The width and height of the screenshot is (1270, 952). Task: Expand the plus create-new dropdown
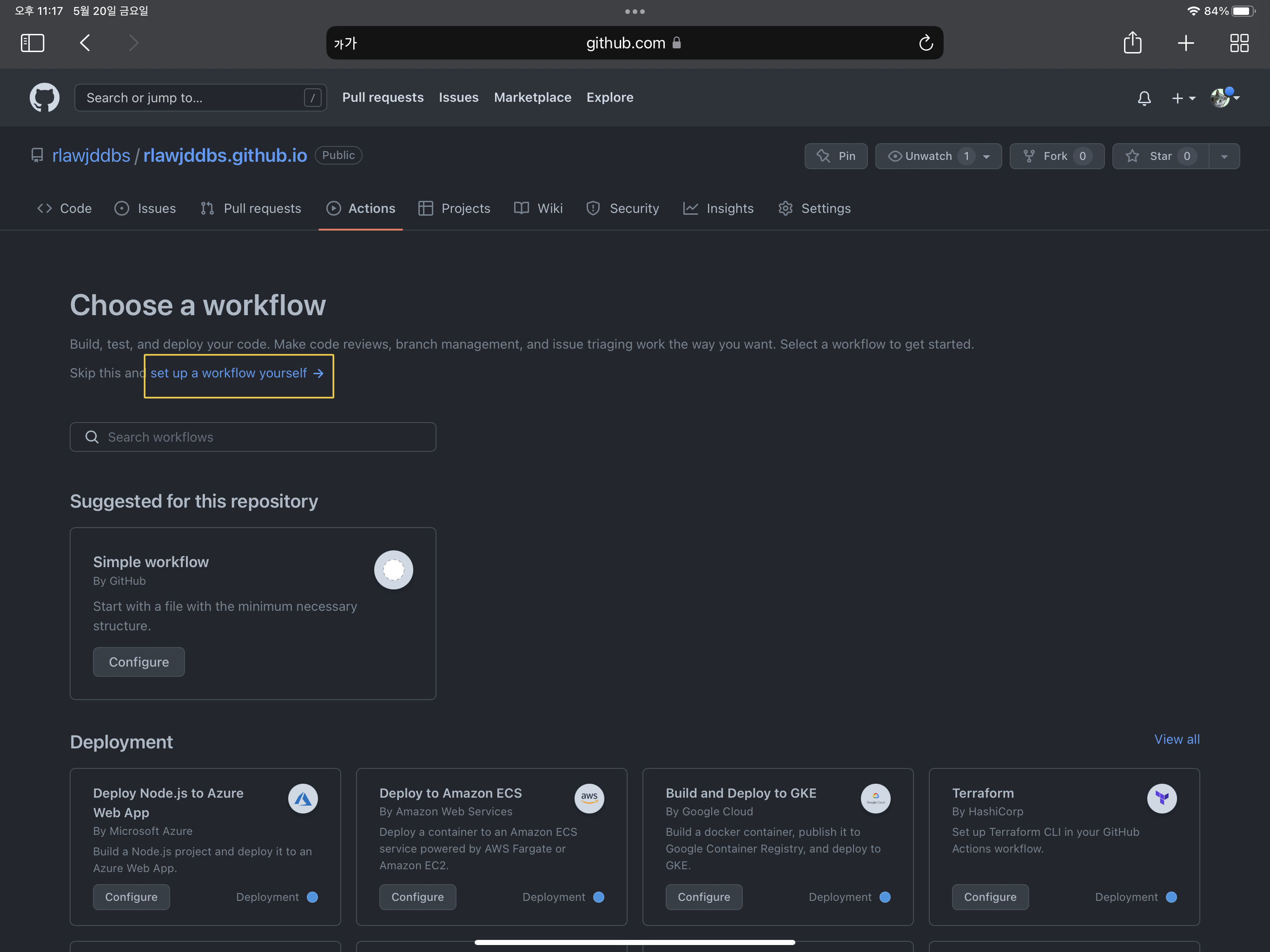tap(1184, 98)
